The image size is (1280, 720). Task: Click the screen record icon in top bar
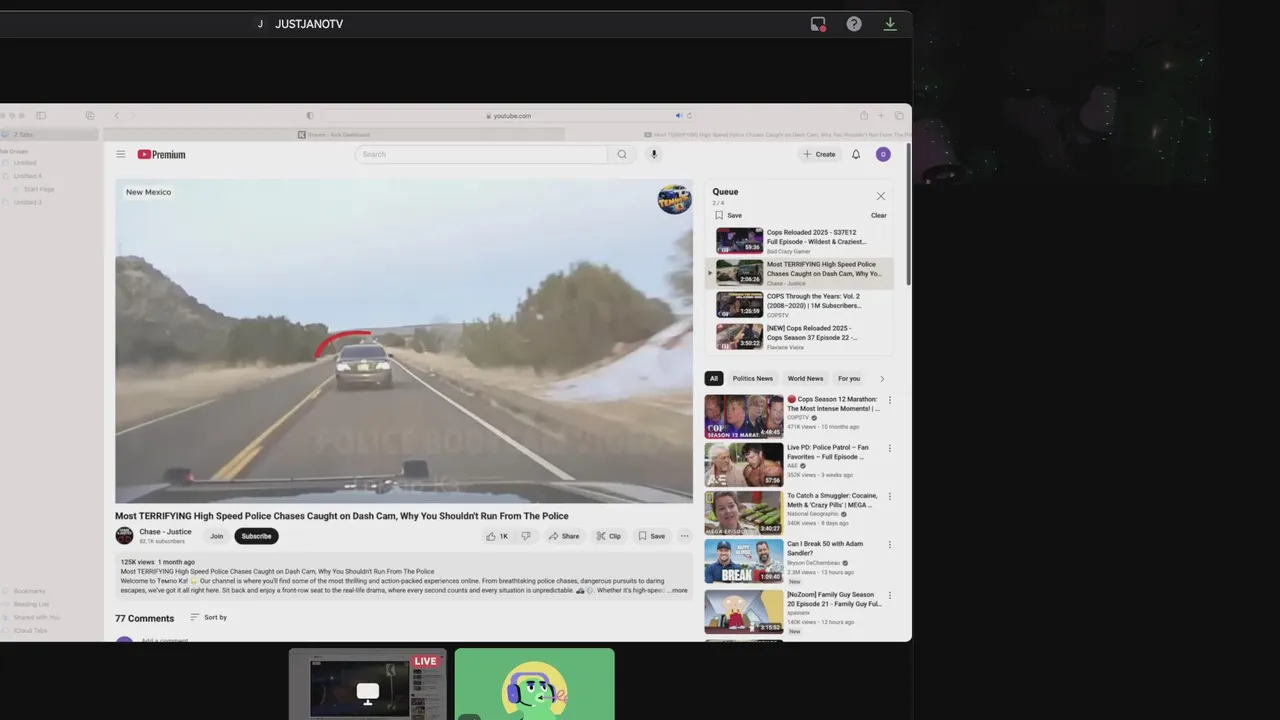818,24
